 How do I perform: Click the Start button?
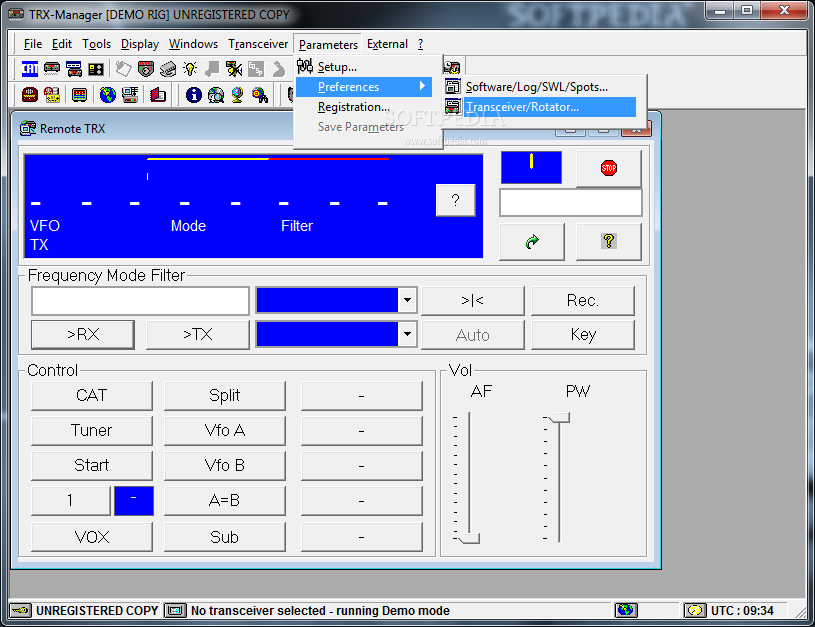click(92, 465)
